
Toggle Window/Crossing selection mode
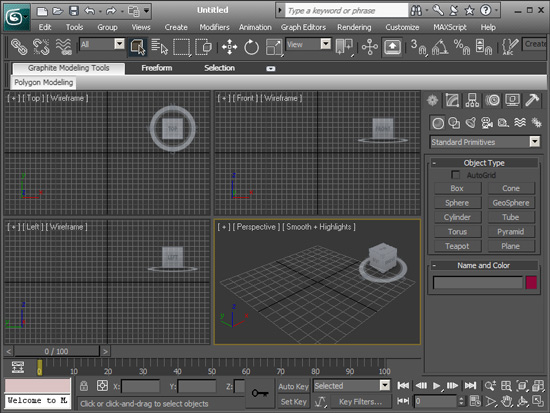click(203, 47)
